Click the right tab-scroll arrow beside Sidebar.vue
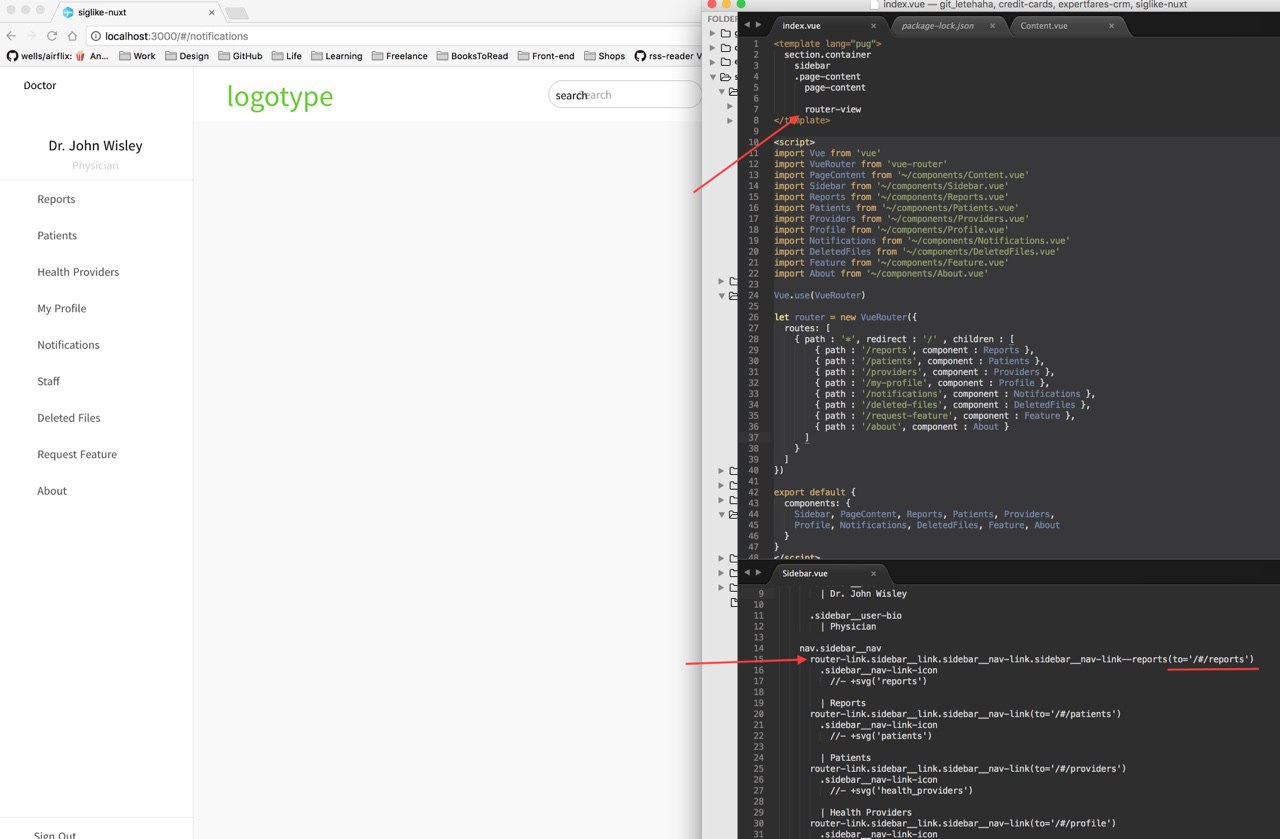 click(x=759, y=573)
